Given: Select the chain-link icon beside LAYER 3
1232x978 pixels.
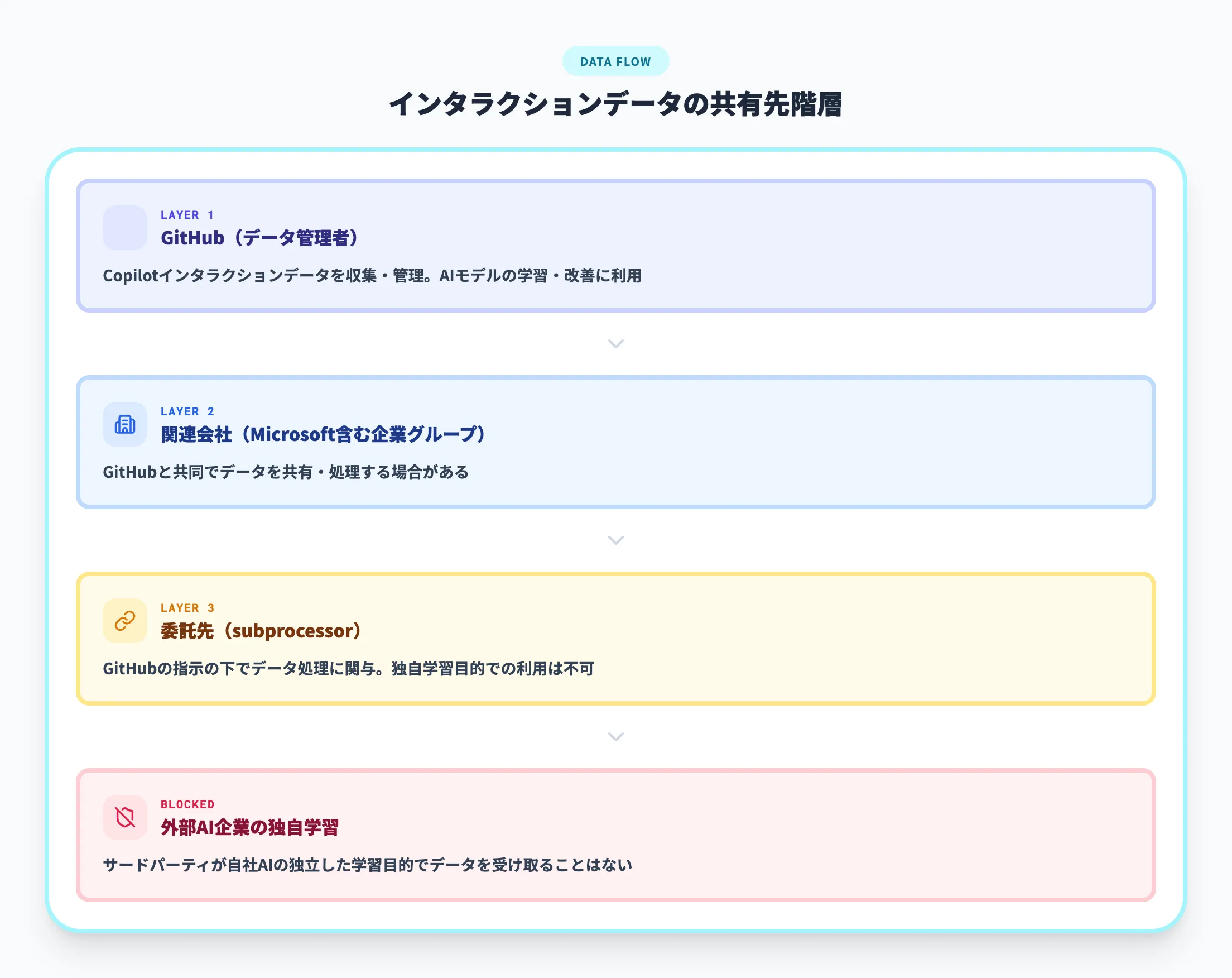Looking at the screenshot, I should tap(124, 621).
